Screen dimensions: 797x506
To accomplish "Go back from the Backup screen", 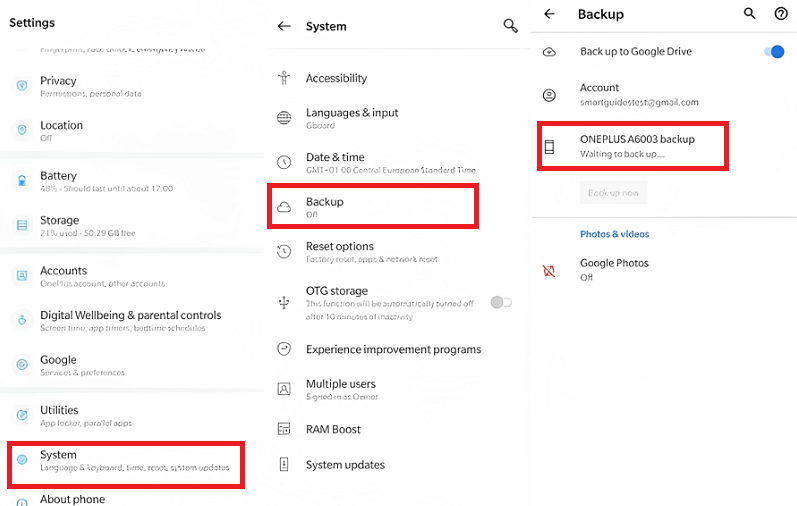I will pos(549,14).
